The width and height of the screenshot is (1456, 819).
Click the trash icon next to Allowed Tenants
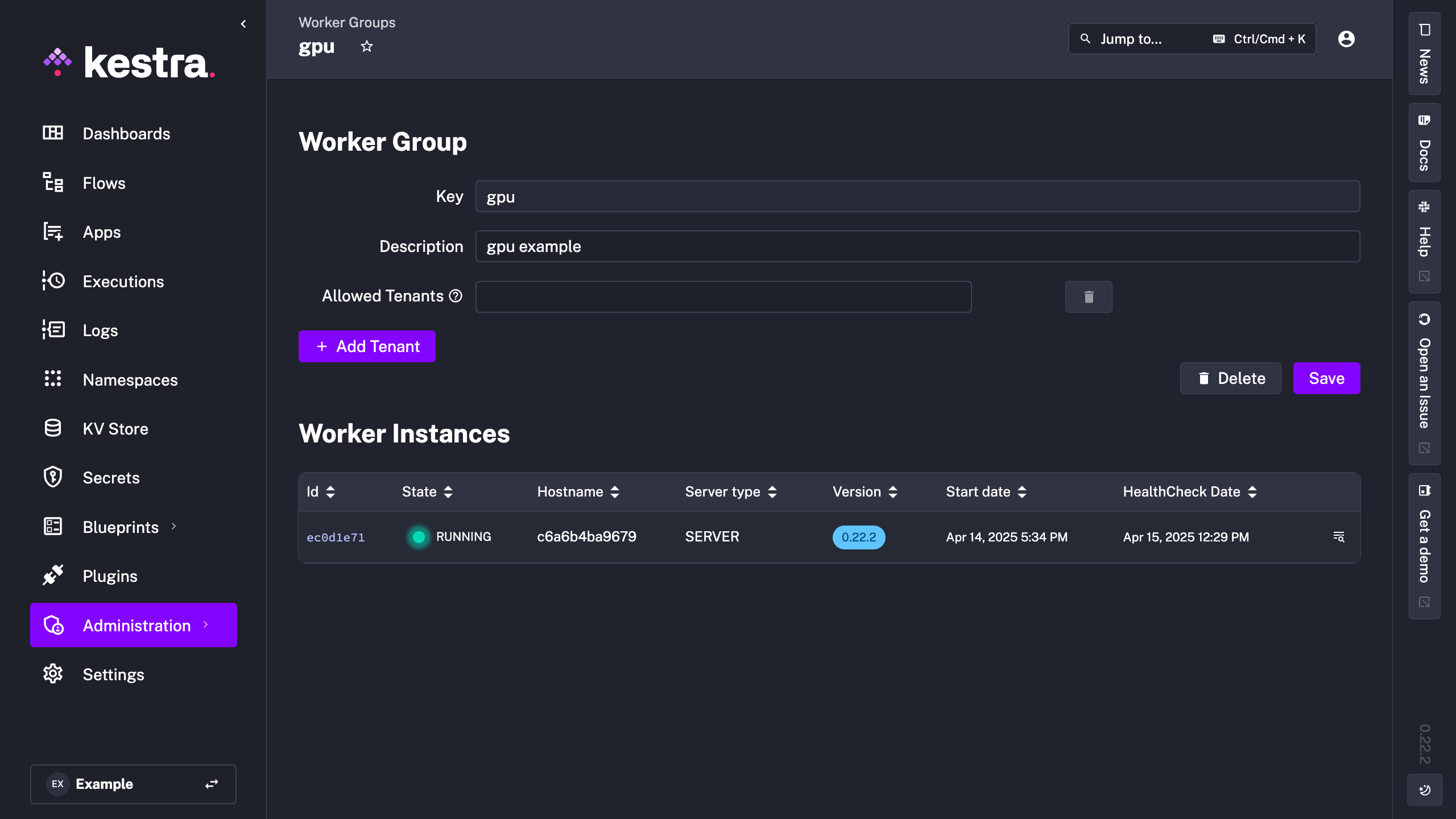[x=1088, y=296]
